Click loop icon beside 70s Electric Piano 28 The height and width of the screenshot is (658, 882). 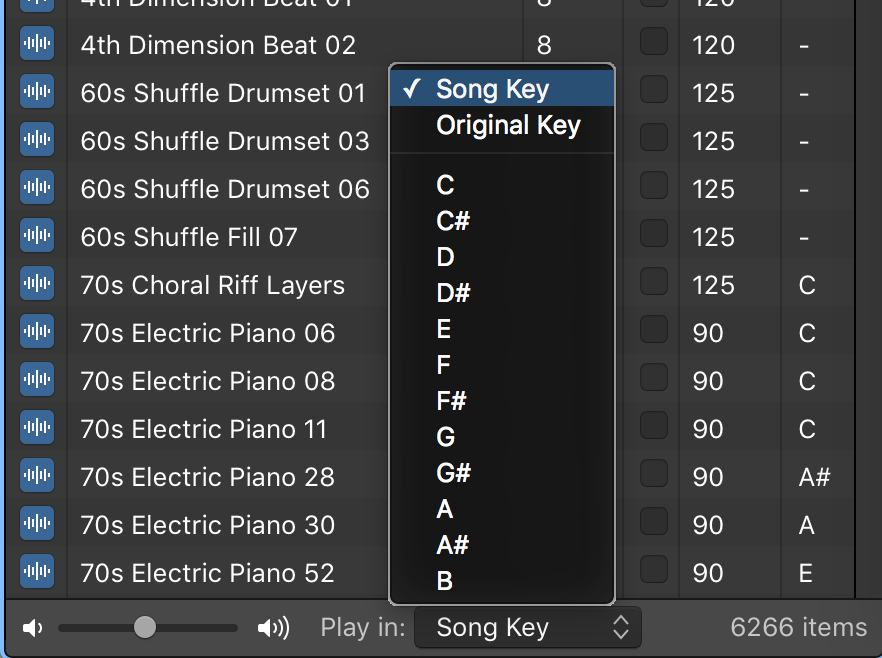[37, 477]
